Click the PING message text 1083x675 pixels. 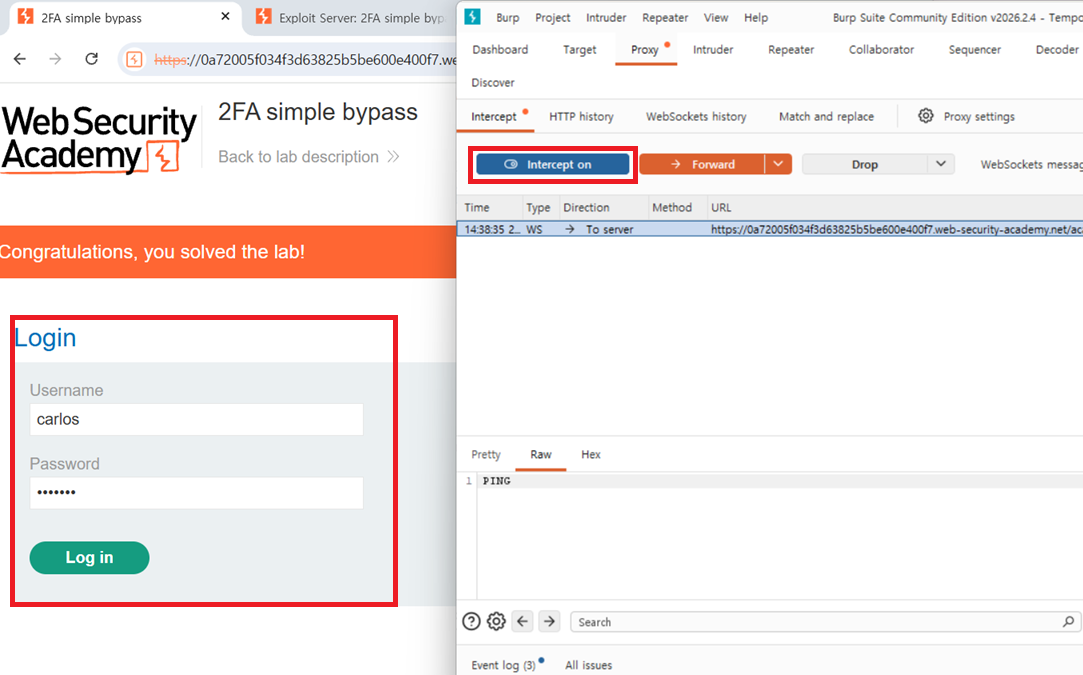click(x=497, y=481)
